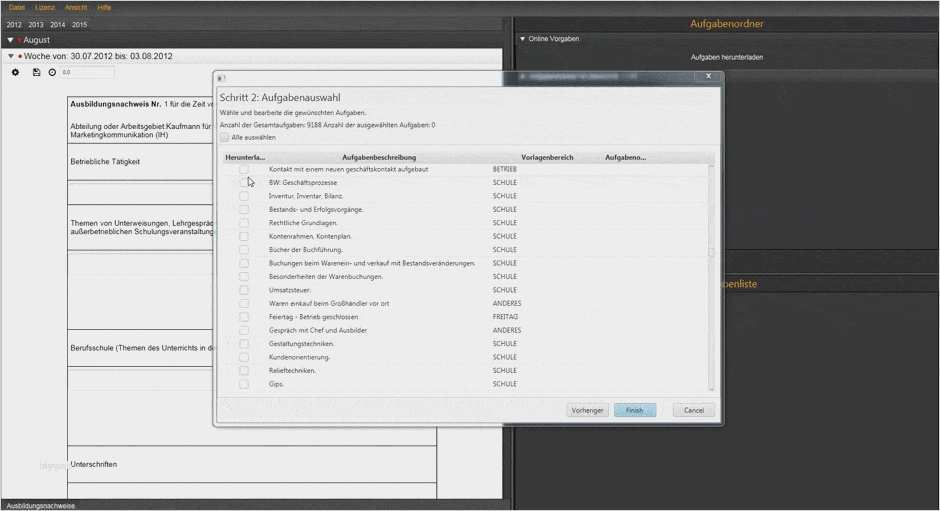The width and height of the screenshot is (940, 511).
Task: Select the Besonderheiten der Warenbuchungen row text
Action: point(326,276)
